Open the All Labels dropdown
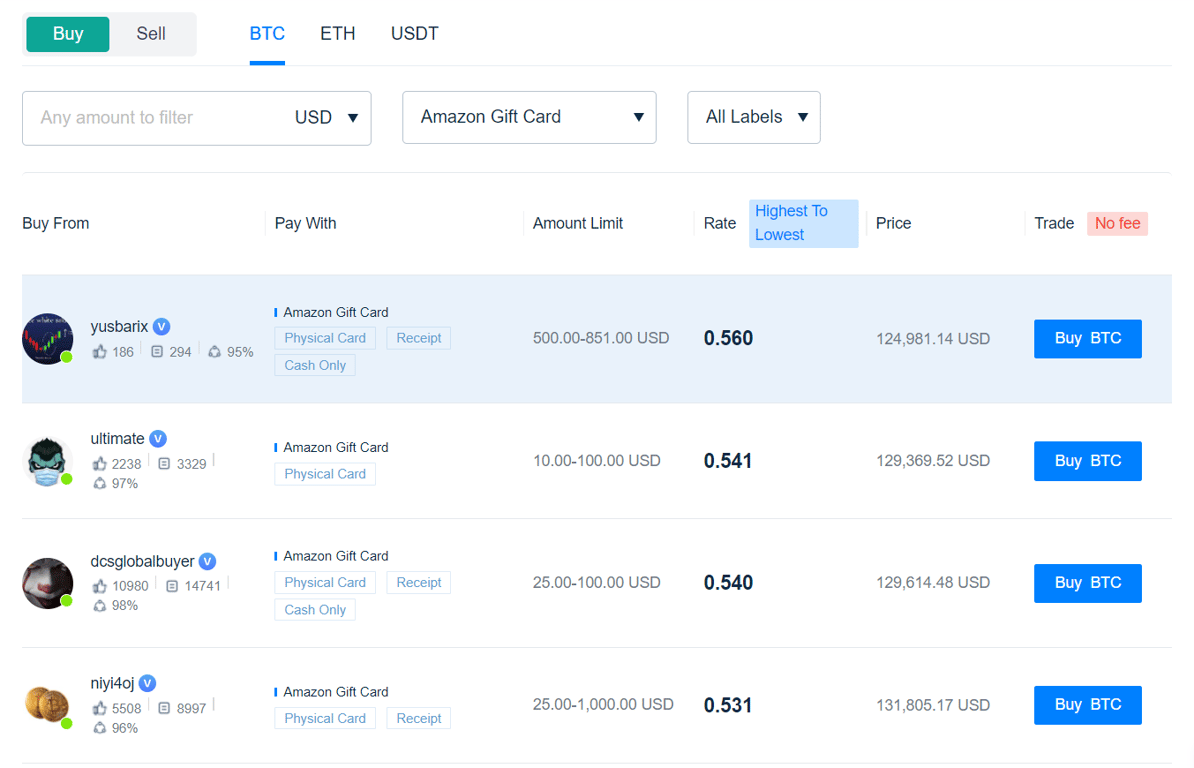The height and width of the screenshot is (768, 1194). click(x=754, y=117)
